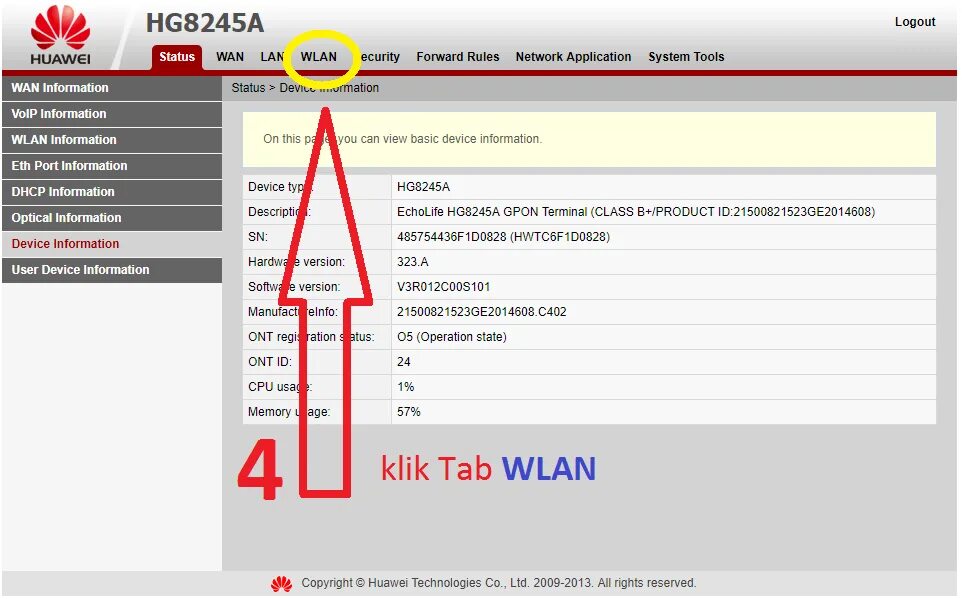Click the O5 (Operation state) value
The width and height of the screenshot is (962, 599).
[452, 337]
